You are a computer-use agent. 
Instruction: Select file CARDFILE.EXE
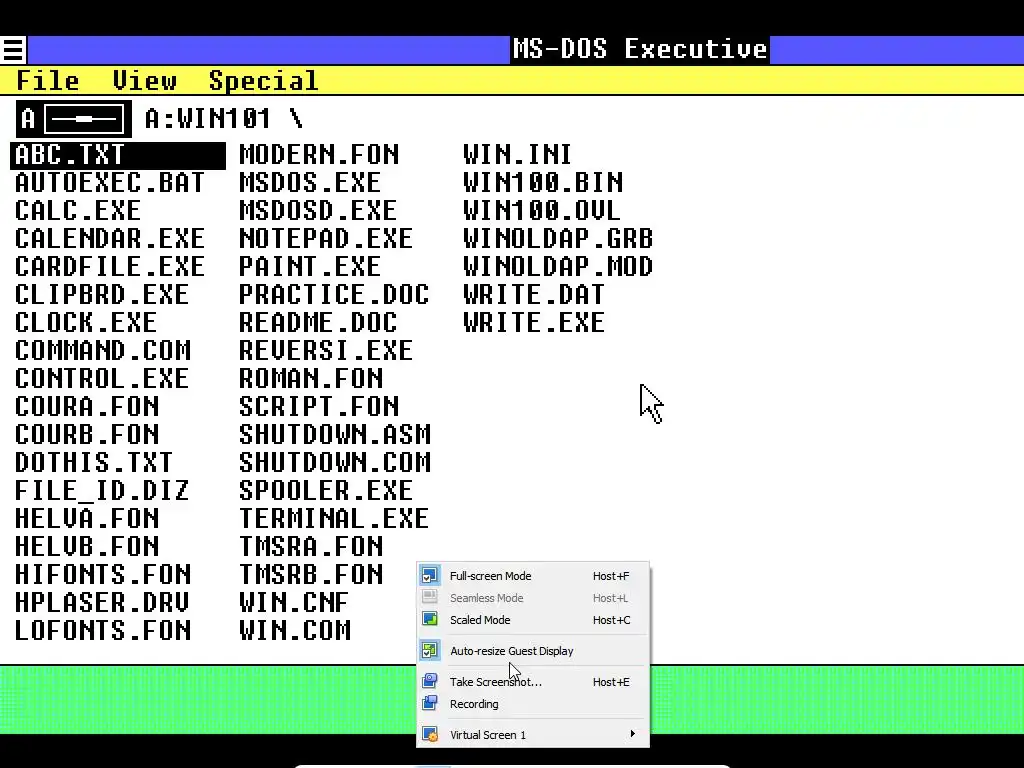pyautogui.click(x=110, y=267)
